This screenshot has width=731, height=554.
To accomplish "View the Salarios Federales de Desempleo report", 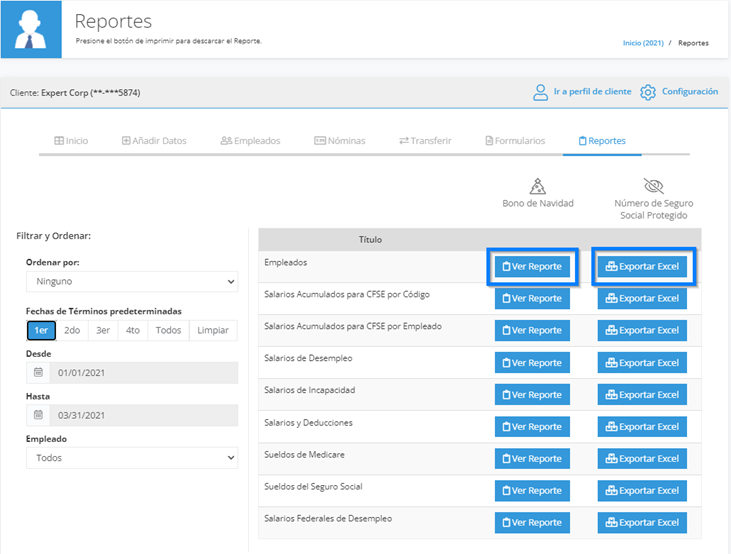I will click(532, 523).
